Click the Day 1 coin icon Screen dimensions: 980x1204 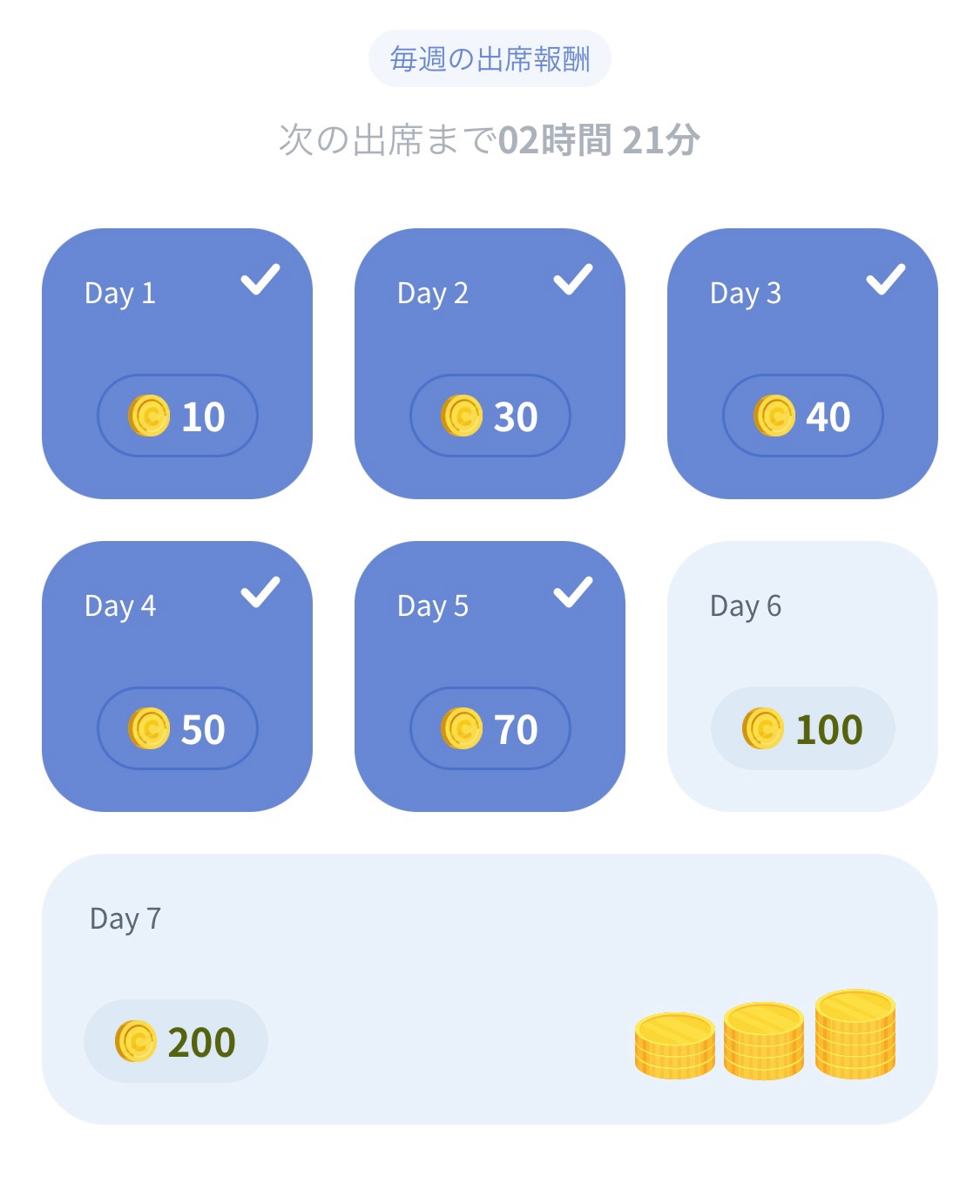point(149,416)
